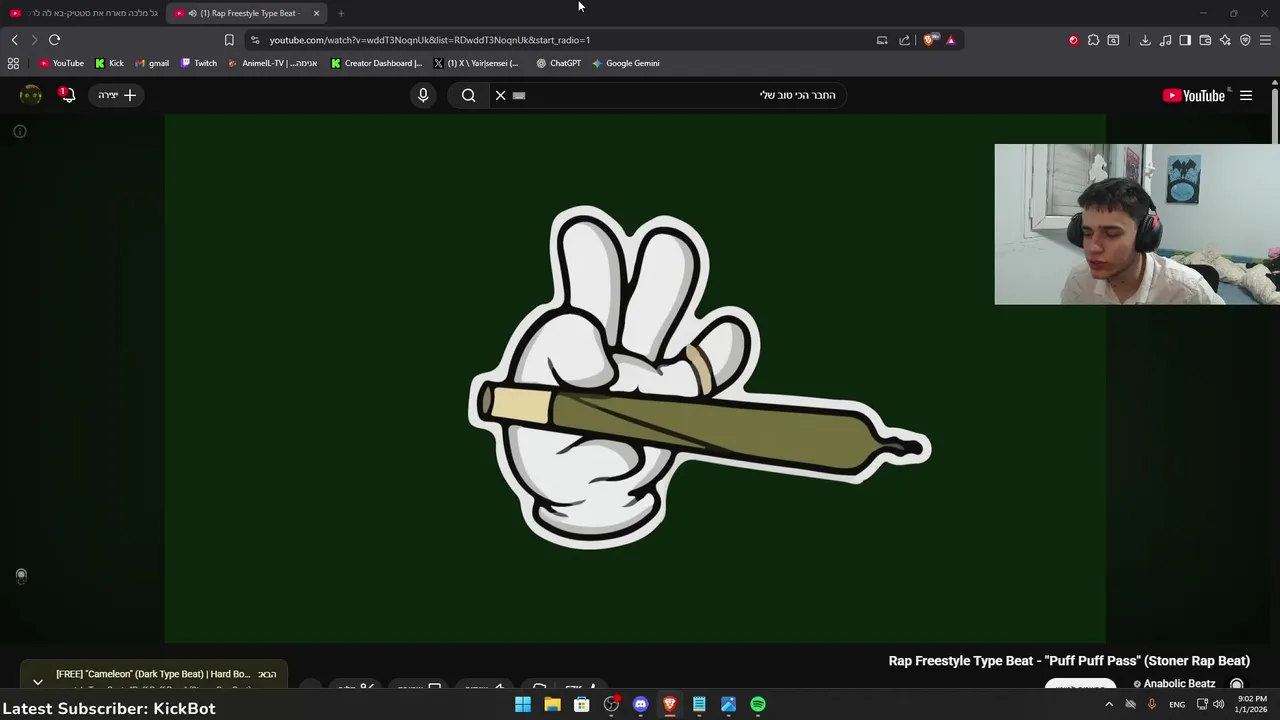
Task: Open the Brave VPN shield icon
Action: point(1245,40)
